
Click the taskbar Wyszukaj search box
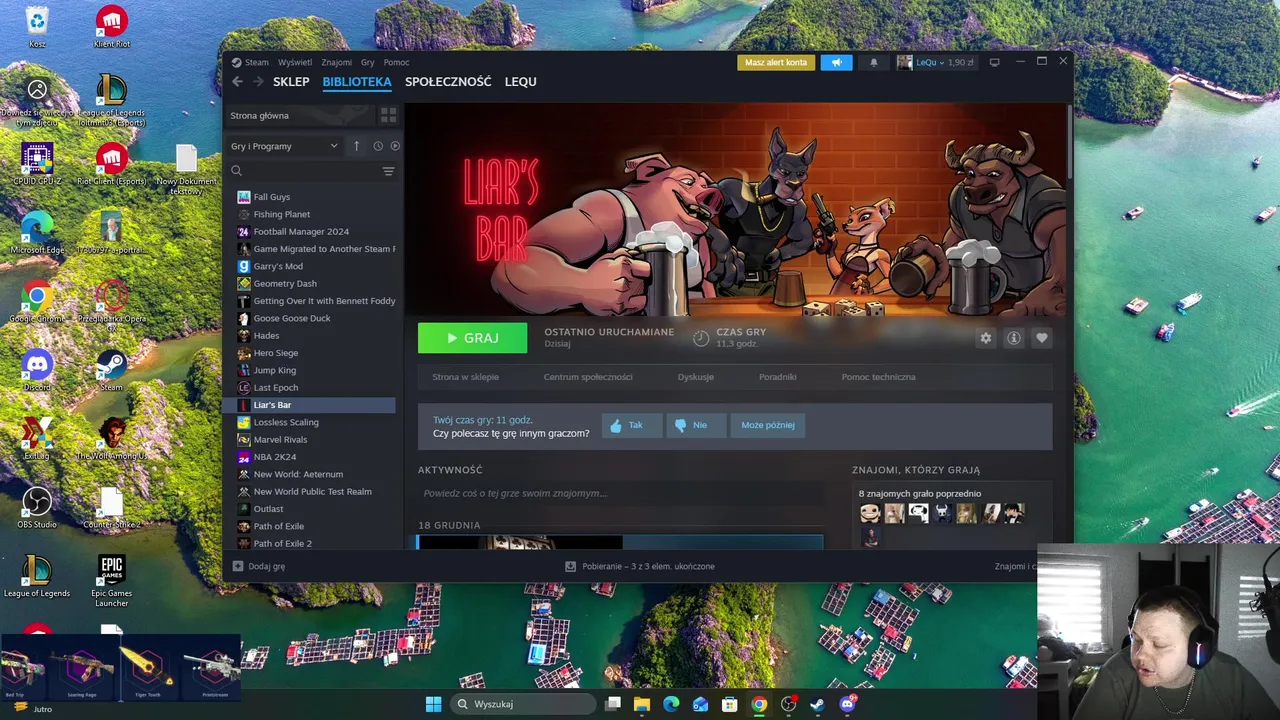(x=523, y=704)
